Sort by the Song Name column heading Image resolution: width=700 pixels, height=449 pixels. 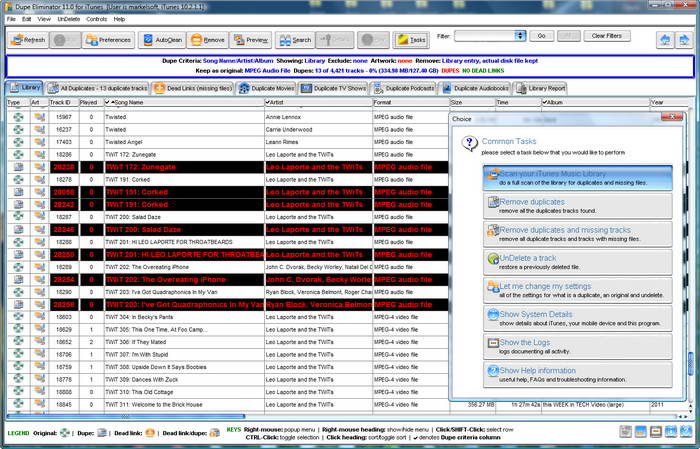coord(184,102)
